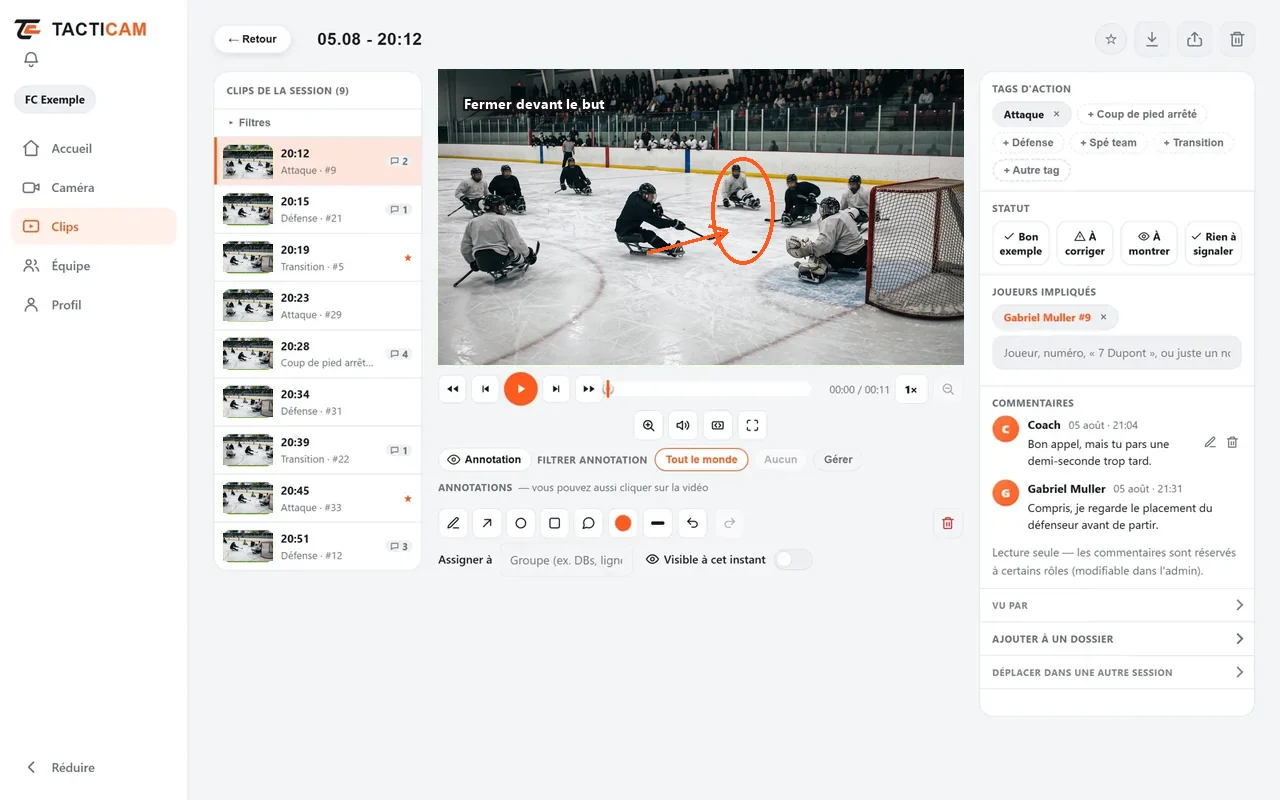Open Accueil in the sidebar
1280x800 pixels.
pos(94,149)
